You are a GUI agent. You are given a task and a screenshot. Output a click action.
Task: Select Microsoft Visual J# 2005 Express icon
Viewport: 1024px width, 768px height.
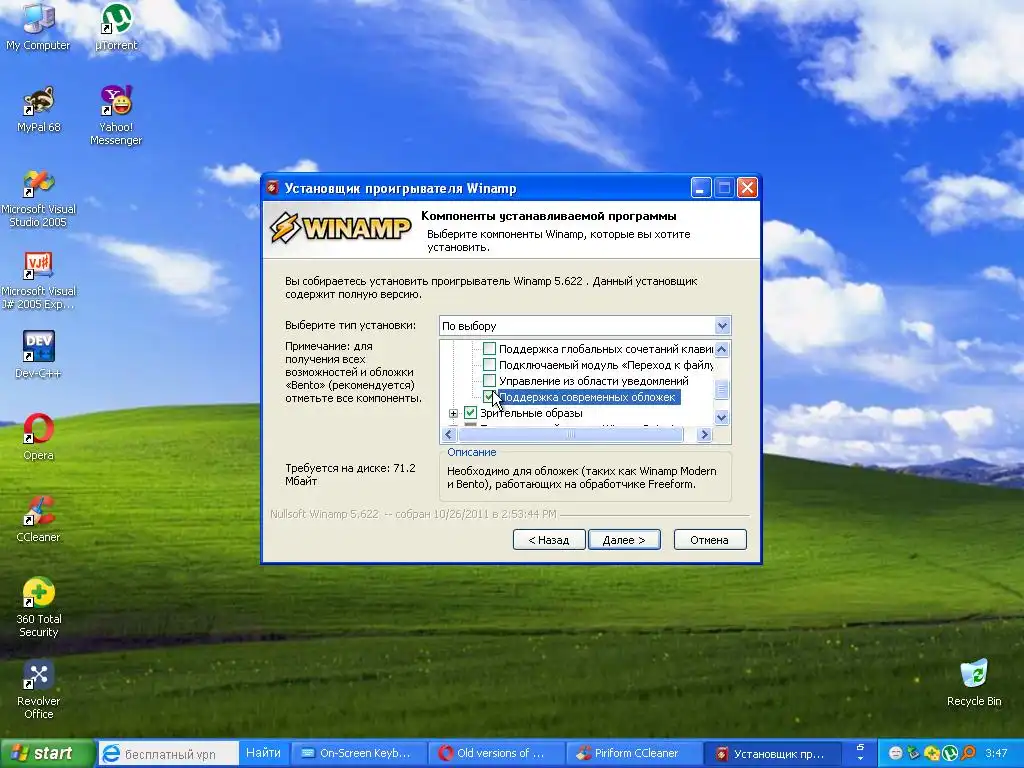tap(38, 280)
